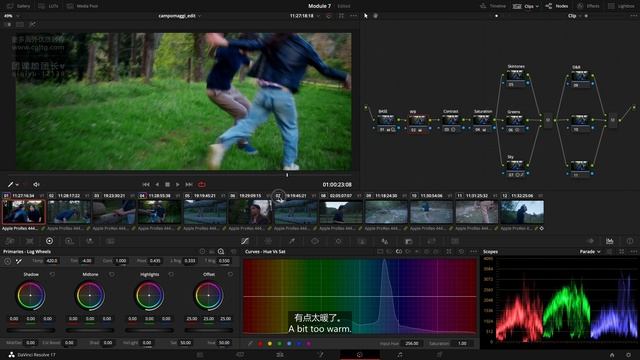Image resolution: width=640 pixels, height=360 pixels.
Task: Adjust the Shadow master wheel slider
Action: 31,330
